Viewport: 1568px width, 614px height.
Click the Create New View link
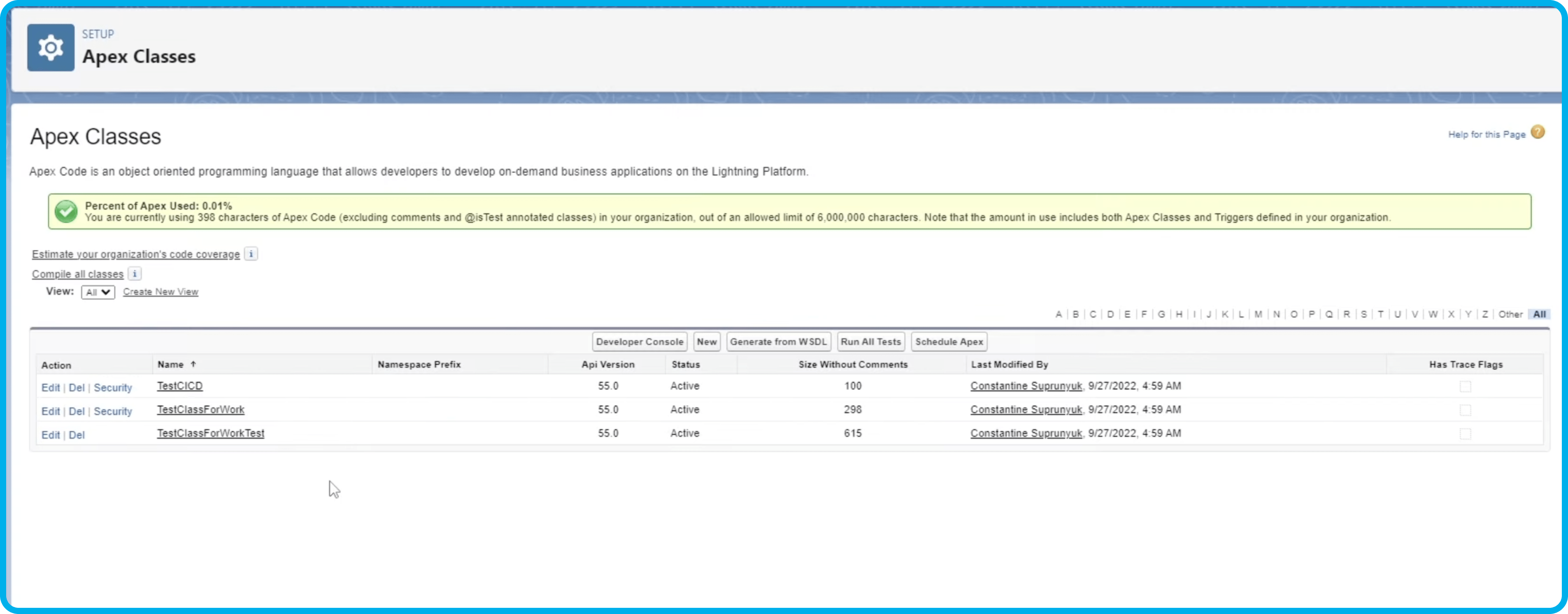[x=160, y=291]
